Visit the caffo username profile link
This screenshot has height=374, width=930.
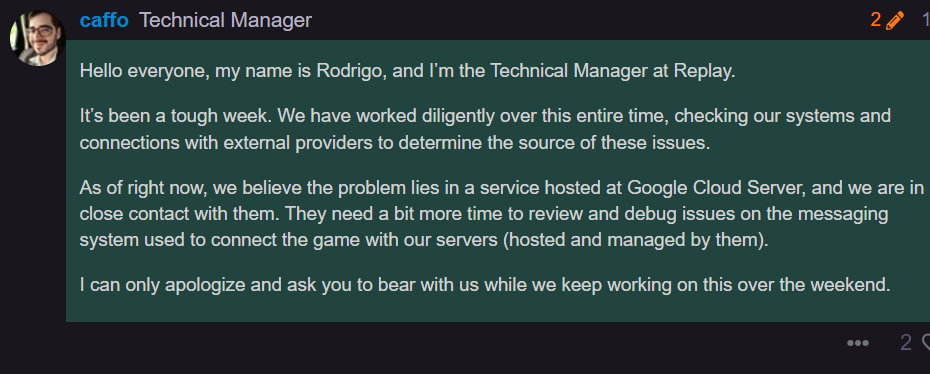pos(104,20)
